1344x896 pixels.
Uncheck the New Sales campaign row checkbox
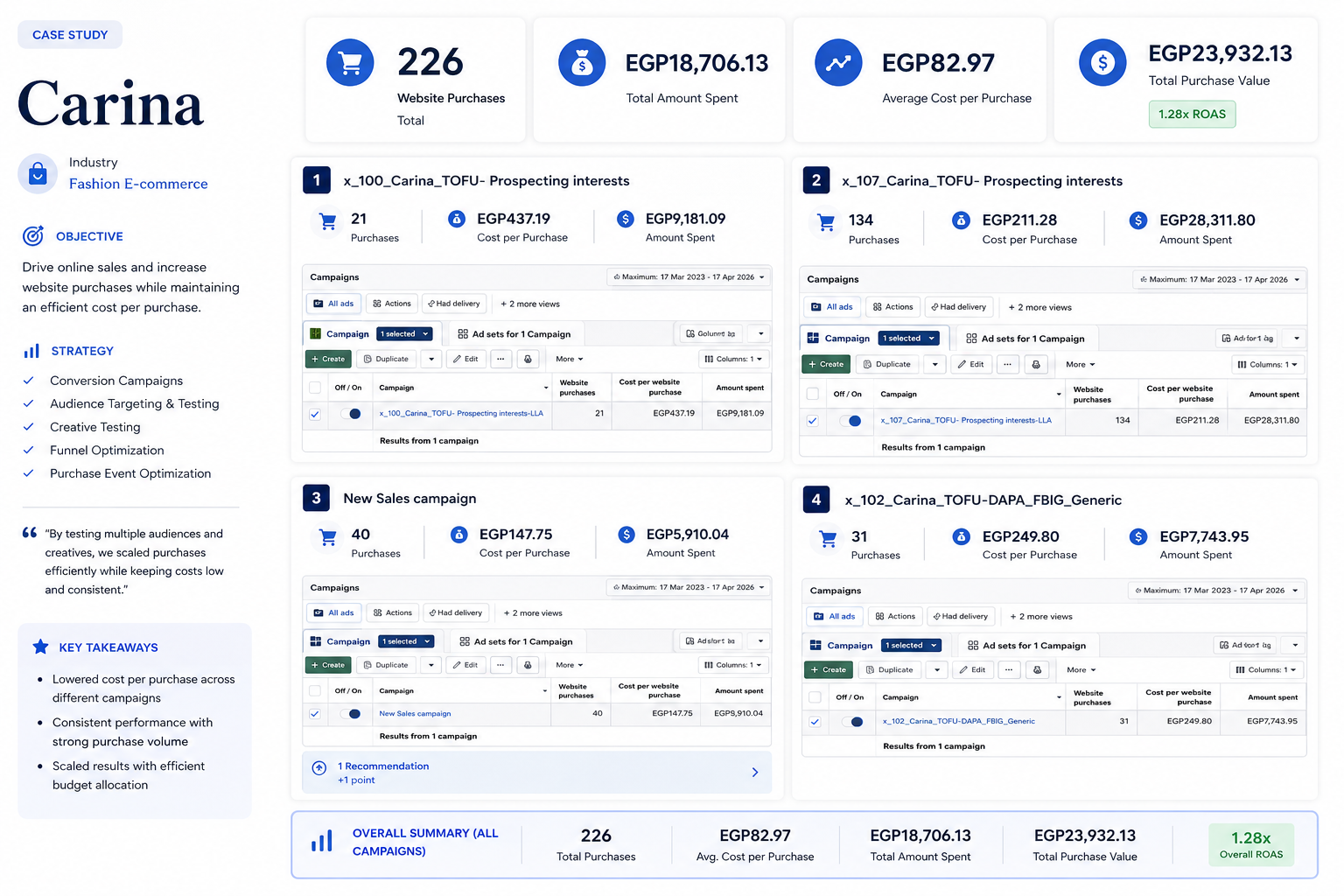[315, 714]
